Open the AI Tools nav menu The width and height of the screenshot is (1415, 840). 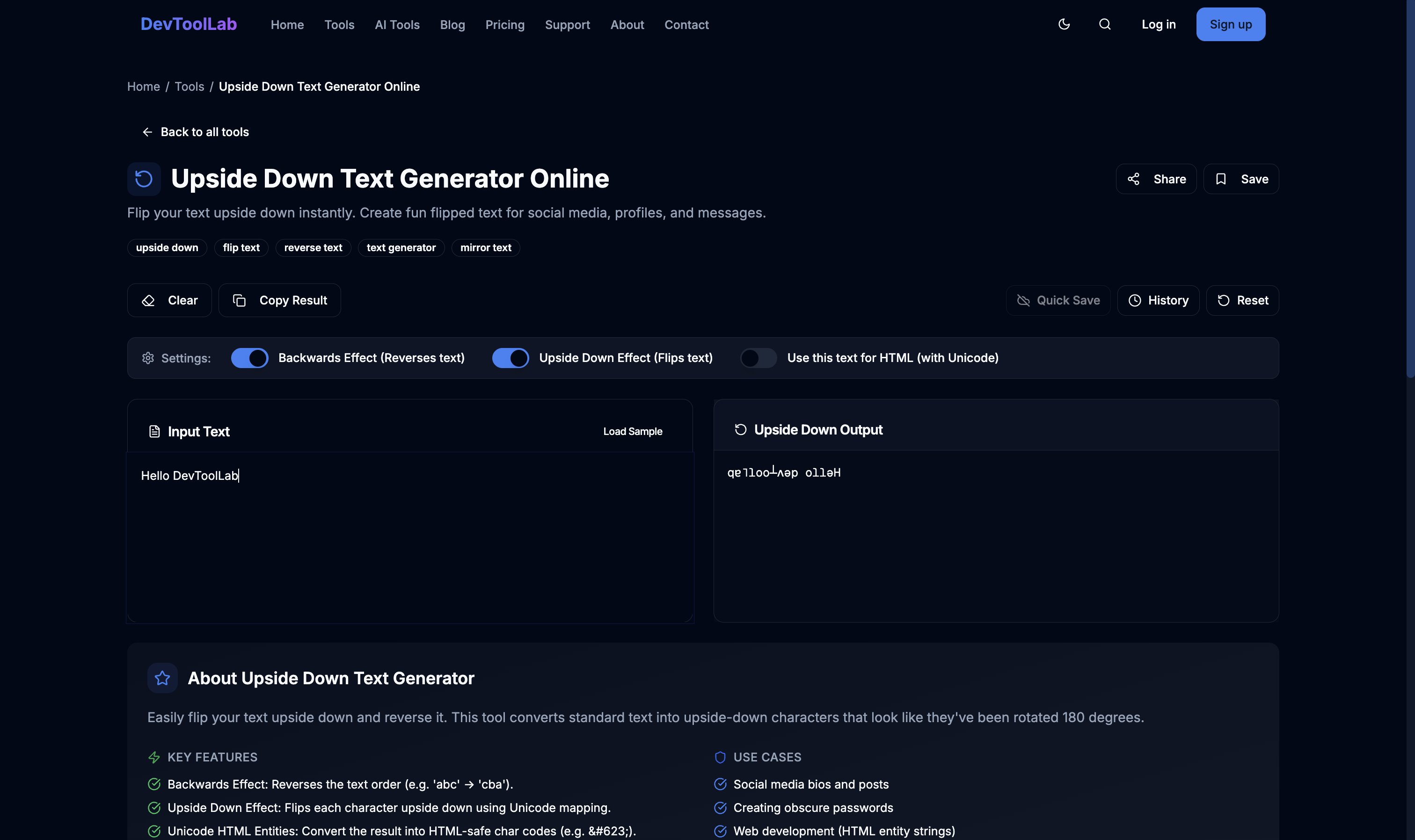pyautogui.click(x=397, y=25)
